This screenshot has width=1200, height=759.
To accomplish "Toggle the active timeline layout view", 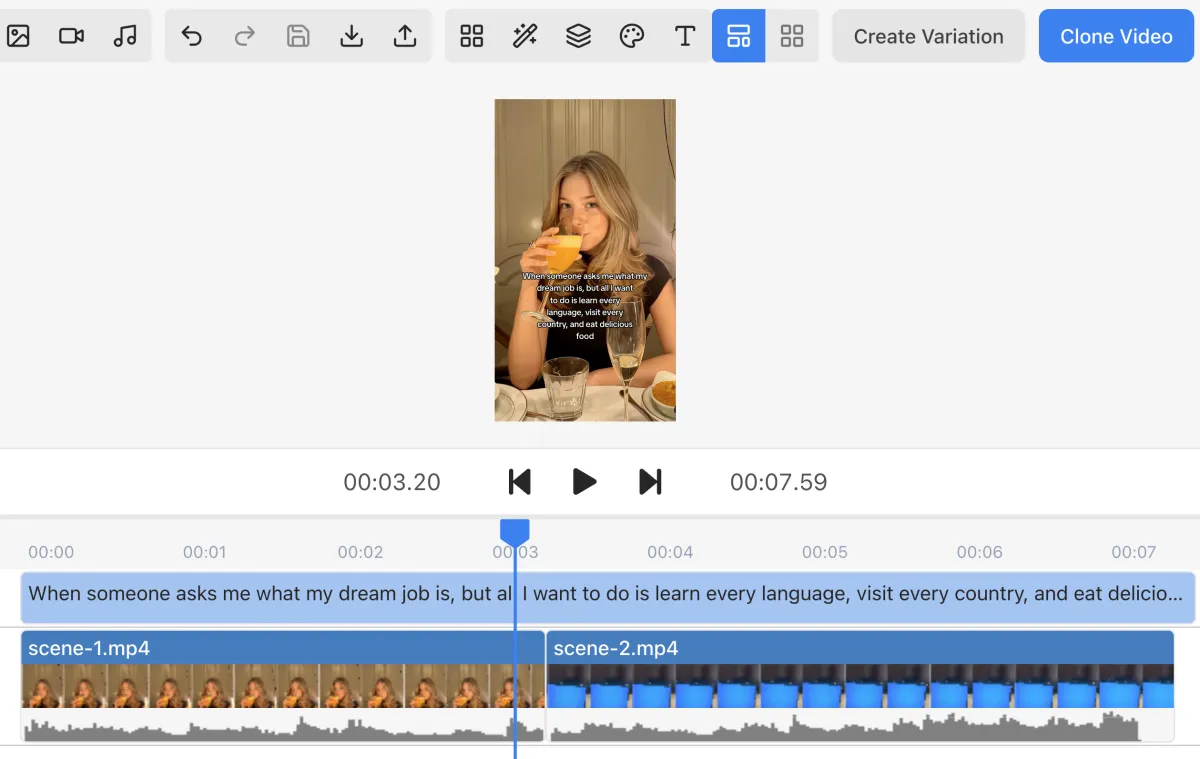I will point(738,37).
